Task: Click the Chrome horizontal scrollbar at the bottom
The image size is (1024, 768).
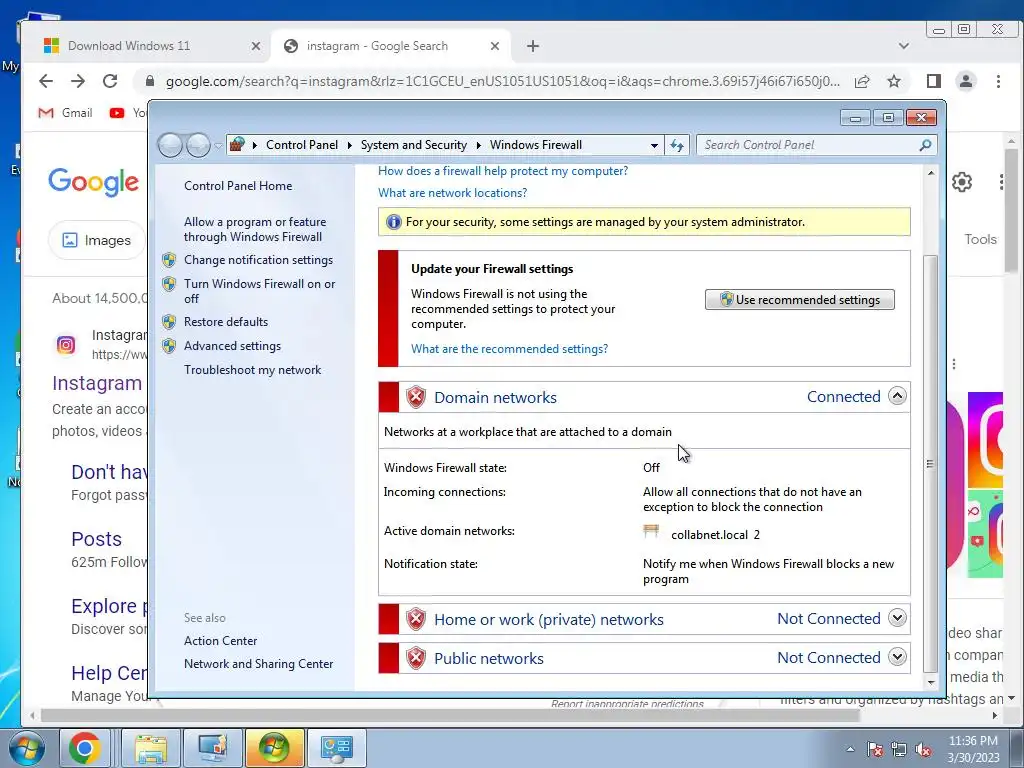Action: tap(451, 715)
